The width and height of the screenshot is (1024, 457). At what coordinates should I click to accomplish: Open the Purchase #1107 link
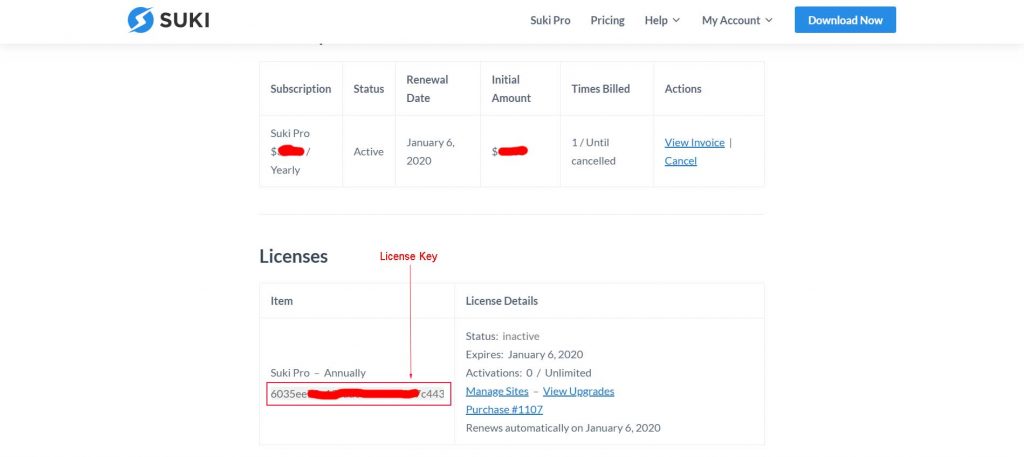(x=504, y=409)
